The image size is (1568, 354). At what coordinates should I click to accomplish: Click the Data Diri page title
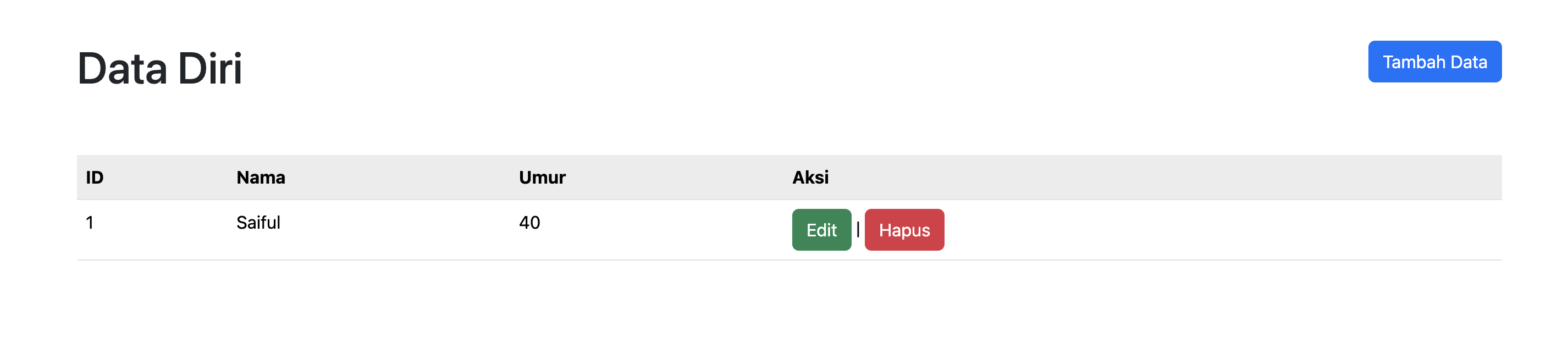(x=159, y=68)
